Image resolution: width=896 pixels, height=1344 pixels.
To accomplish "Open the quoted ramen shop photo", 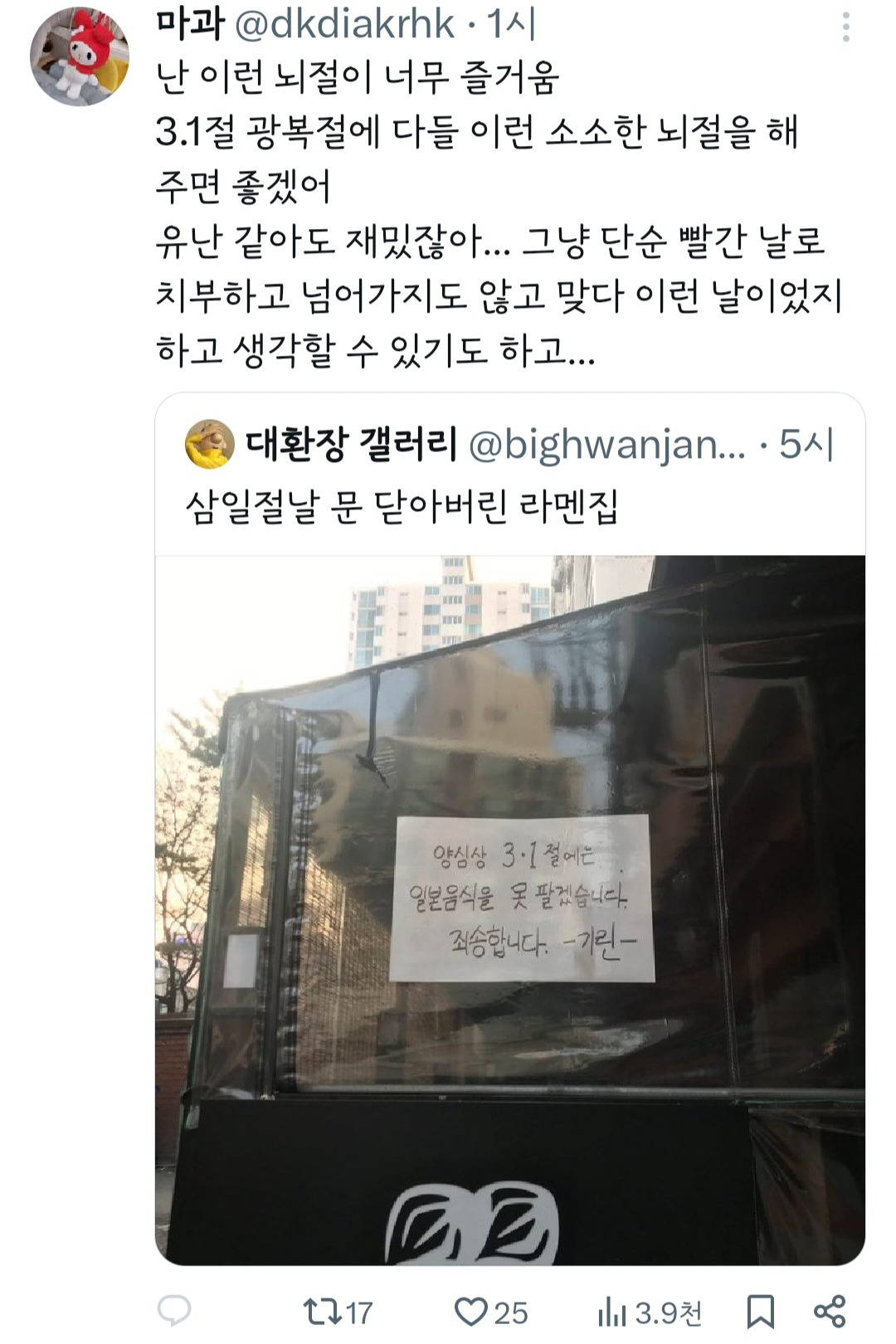I will (x=510, y=910).
